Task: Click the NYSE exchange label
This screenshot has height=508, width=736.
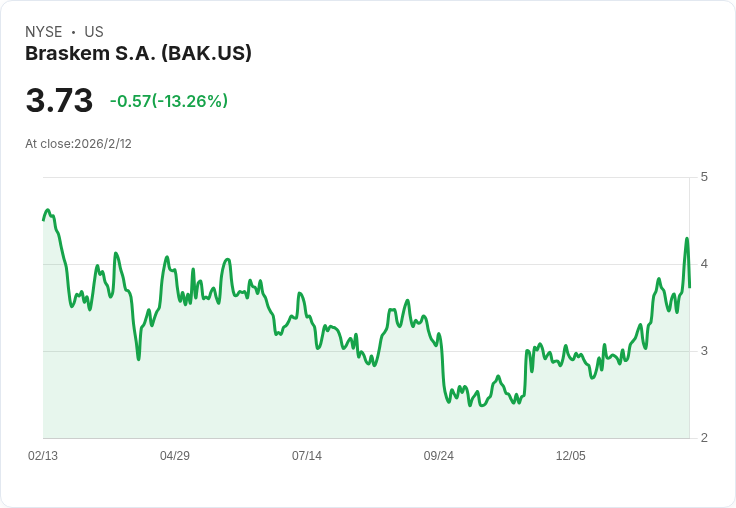Action: 43,32
